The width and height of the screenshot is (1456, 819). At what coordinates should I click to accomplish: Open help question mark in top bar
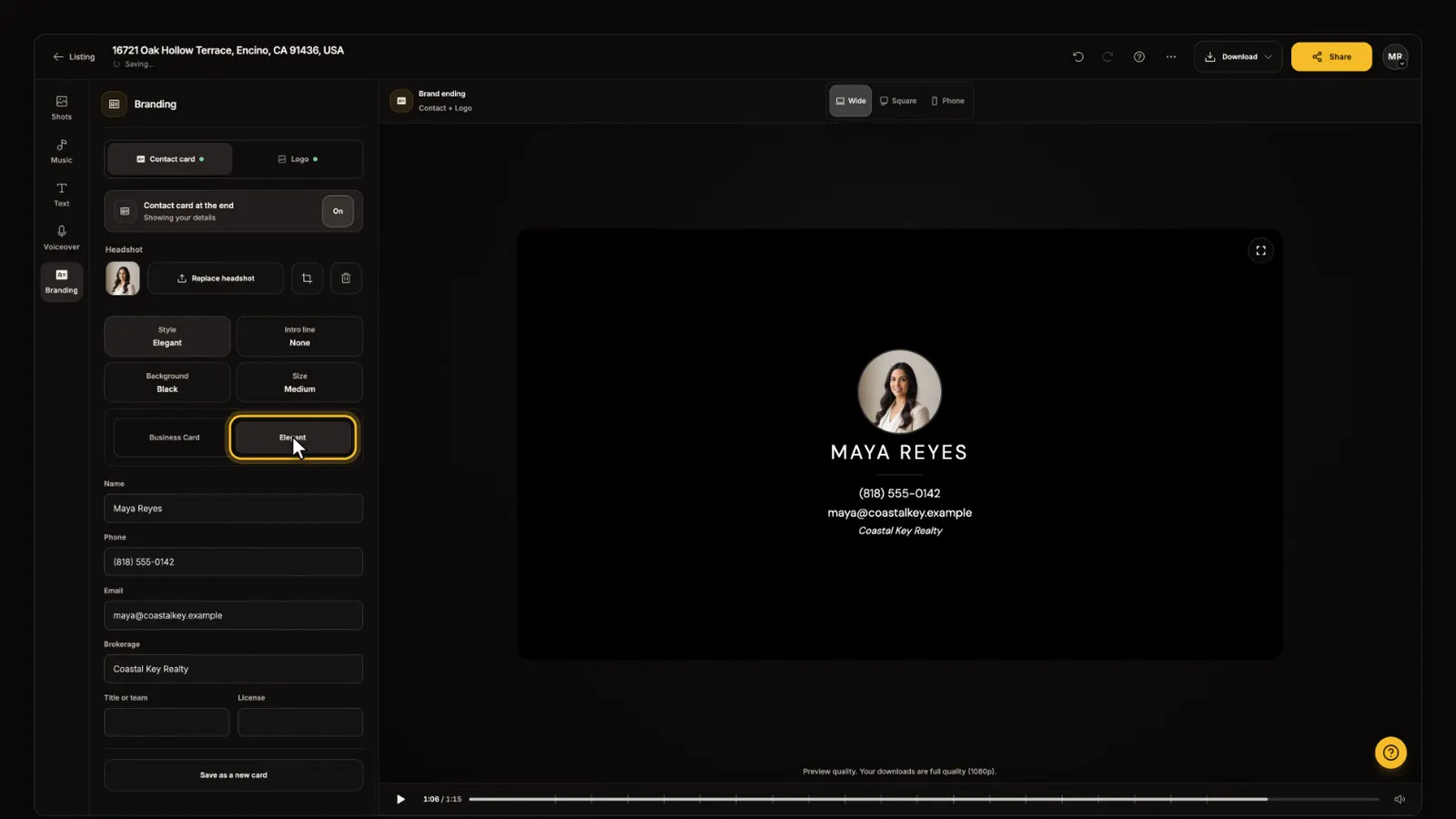[1138, 56]
